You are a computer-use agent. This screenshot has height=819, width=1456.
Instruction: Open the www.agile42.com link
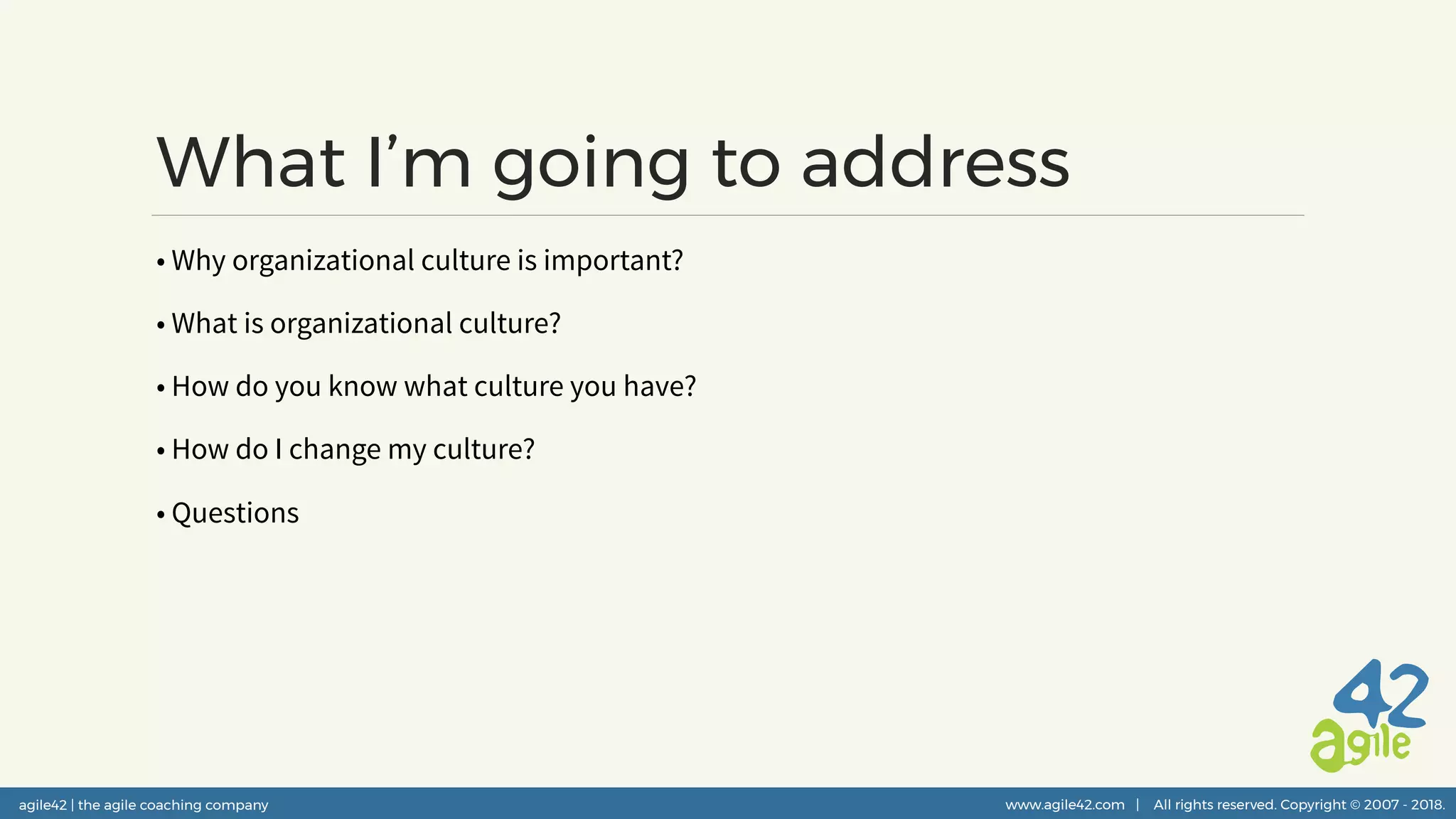click(x=1064, y=805)
